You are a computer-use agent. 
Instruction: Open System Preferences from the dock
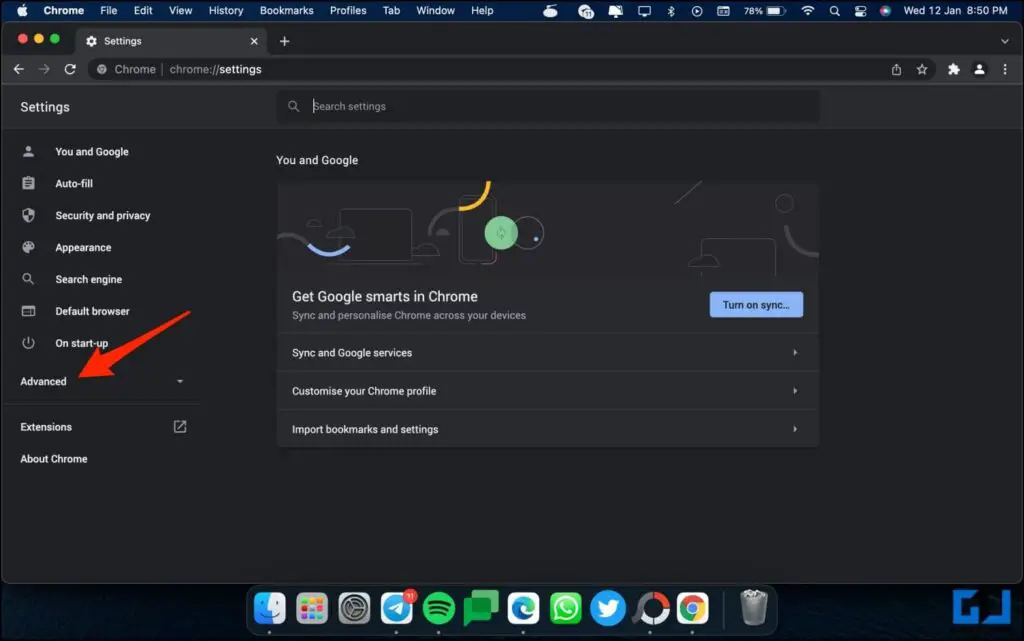point(354,608)
